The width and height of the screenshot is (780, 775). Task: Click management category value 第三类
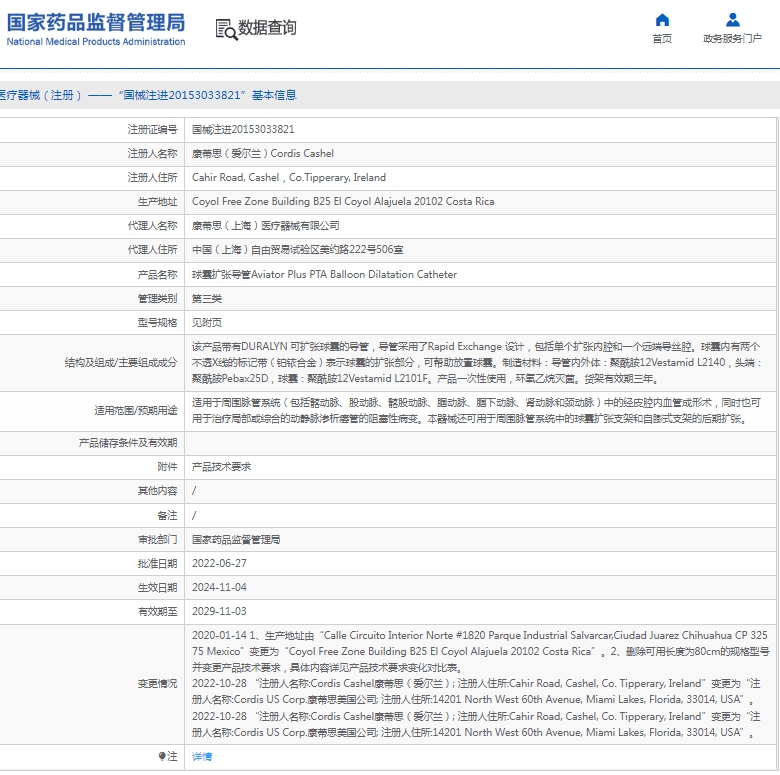coord(207,298)
